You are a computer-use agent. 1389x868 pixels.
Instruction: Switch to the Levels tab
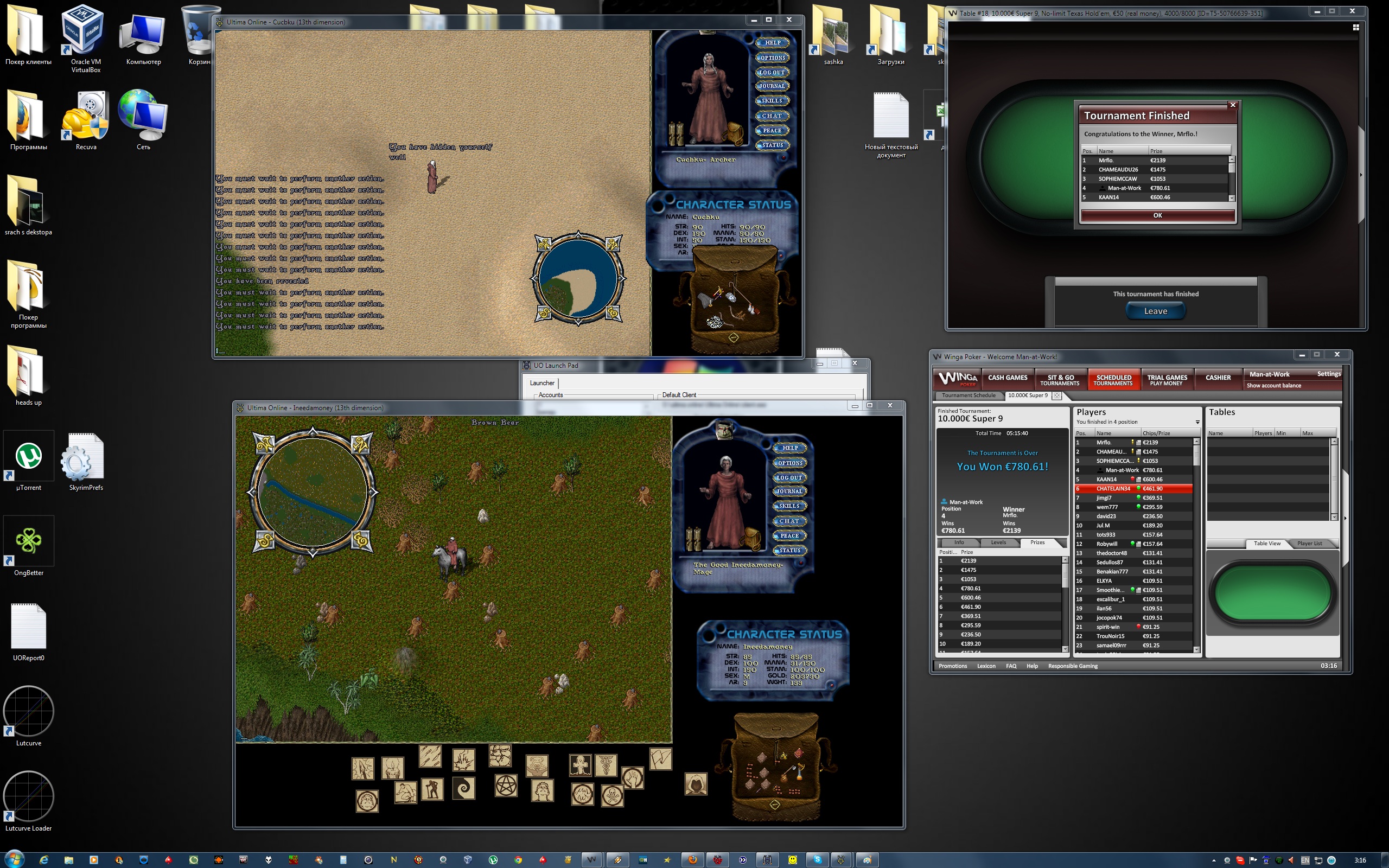(x=998, y=542)
